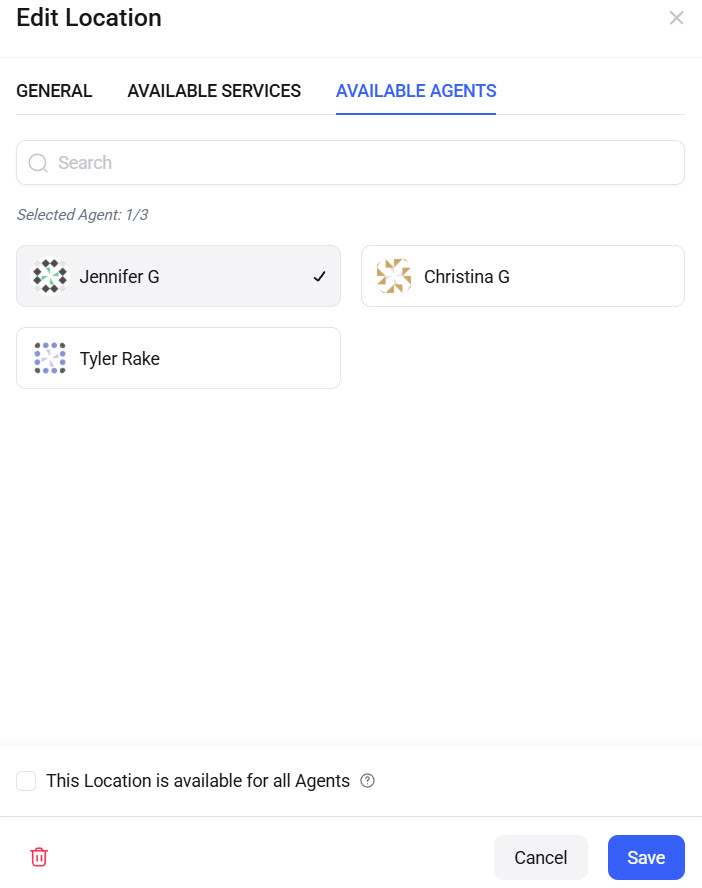Screen dimensions: 702x888
Task: Click inside the Search input field
Action: [x=350, y=162]
